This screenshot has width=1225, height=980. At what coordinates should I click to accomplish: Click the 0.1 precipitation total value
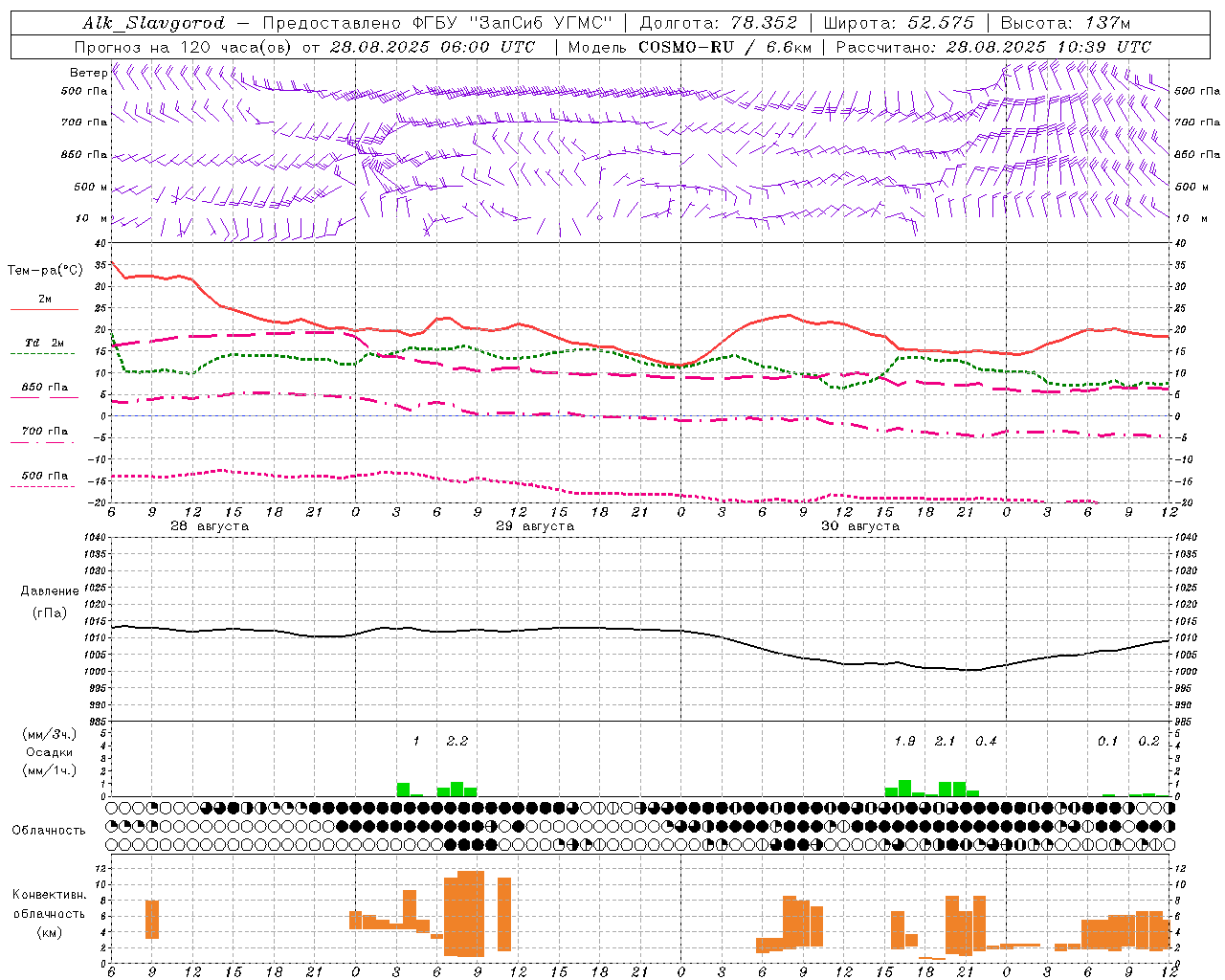click(x=1107, y=741)
